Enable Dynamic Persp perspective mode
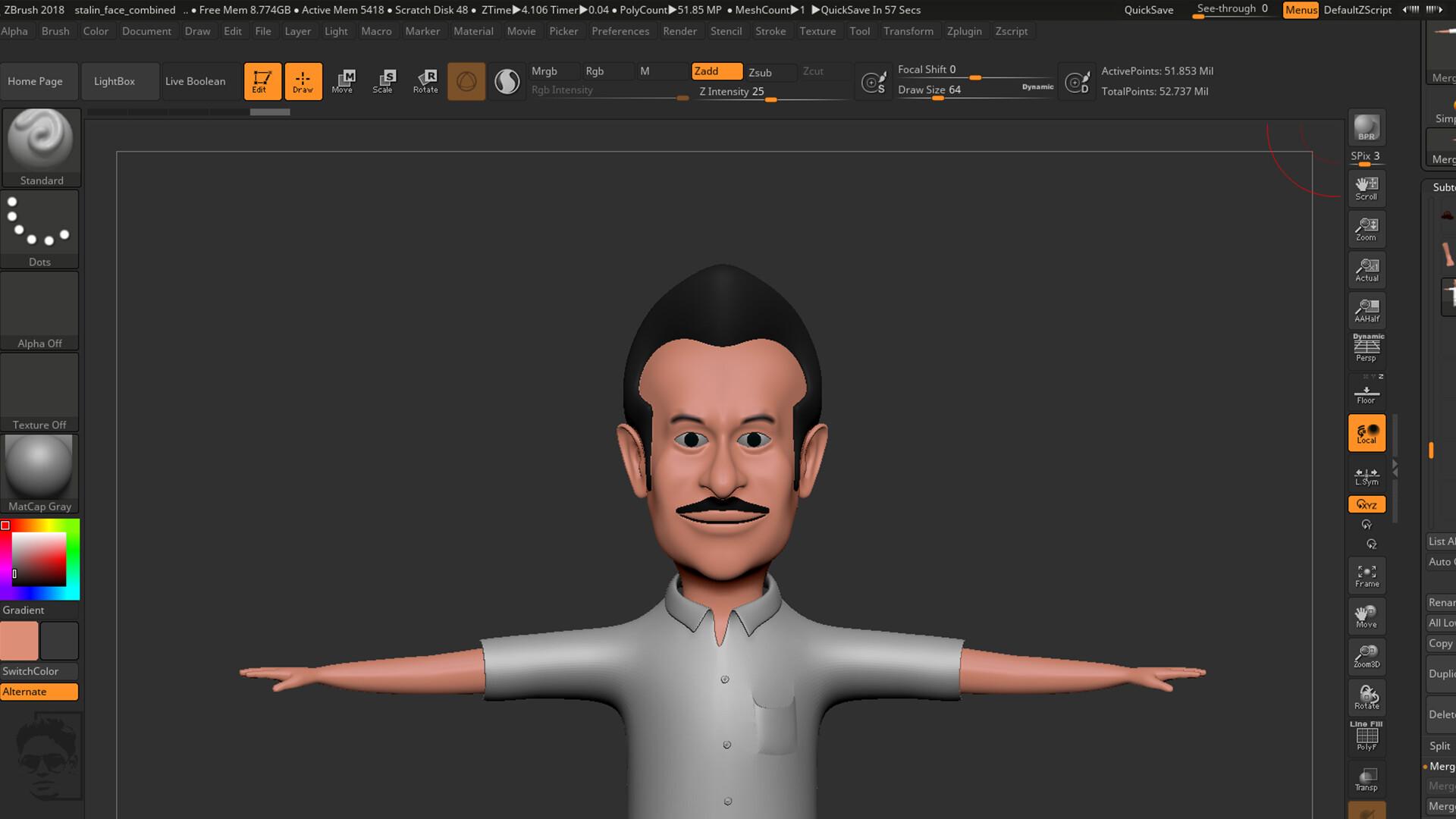The height and width of the screenshot is (819, 1456). tap(1366, 347)
